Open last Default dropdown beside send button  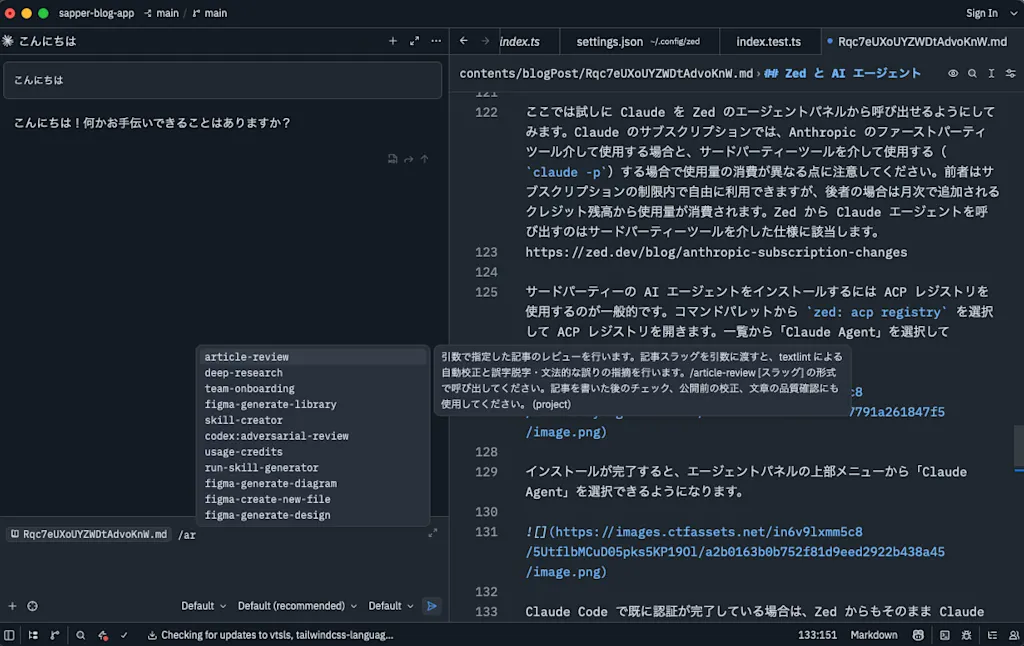click(391, 606)
